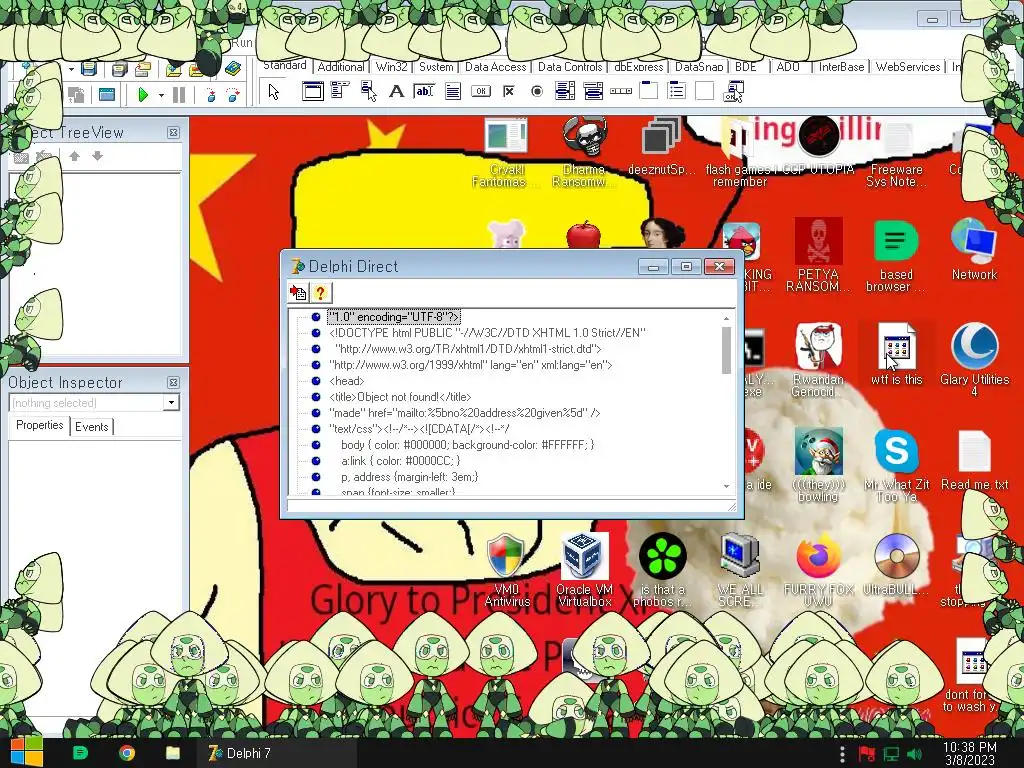Choose the Edit (ab|) component
The width and height of the screenshot is (1024, 768).
tap(424, 91)
